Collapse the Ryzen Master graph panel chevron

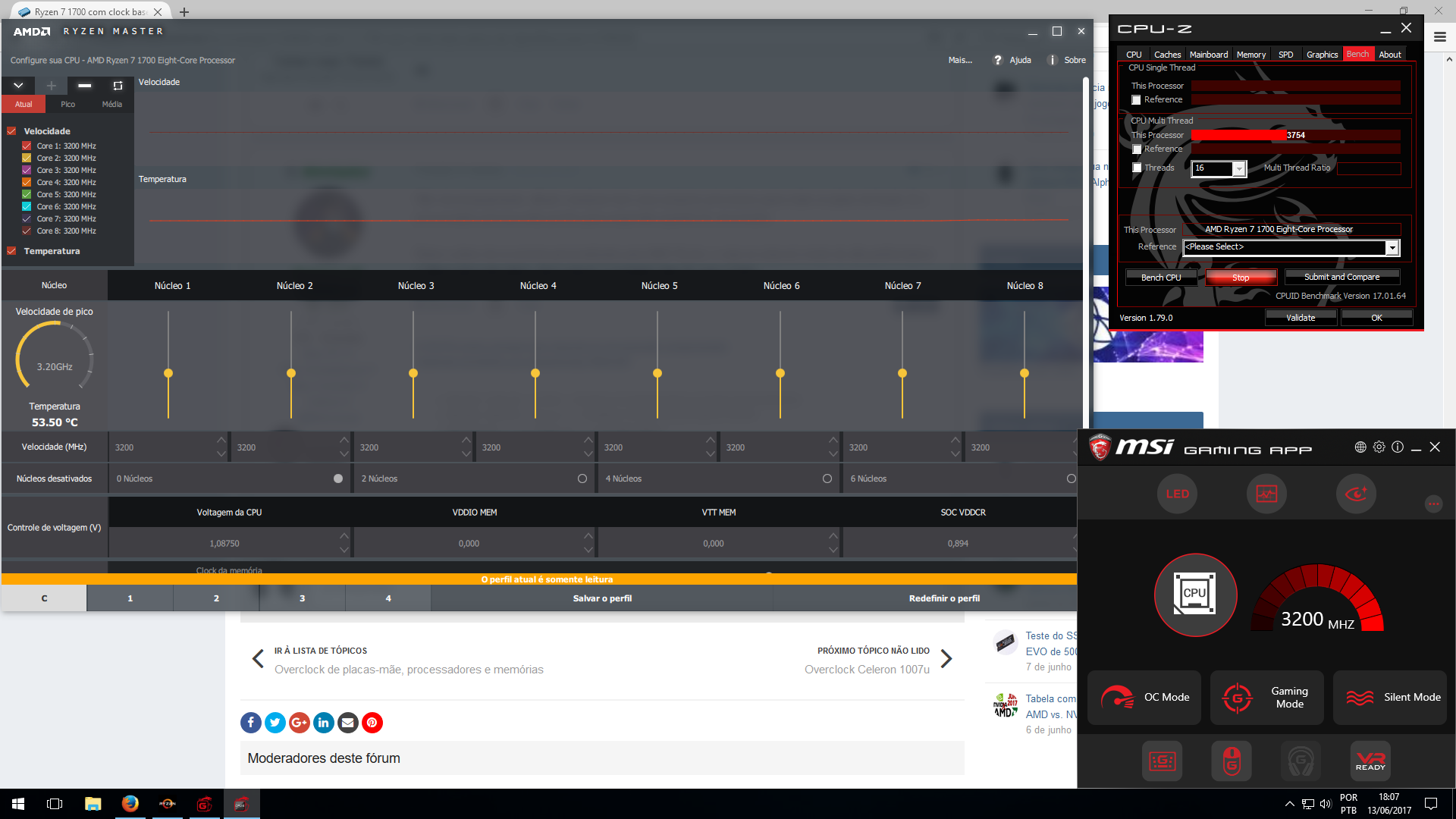click(x=18, y=86)
